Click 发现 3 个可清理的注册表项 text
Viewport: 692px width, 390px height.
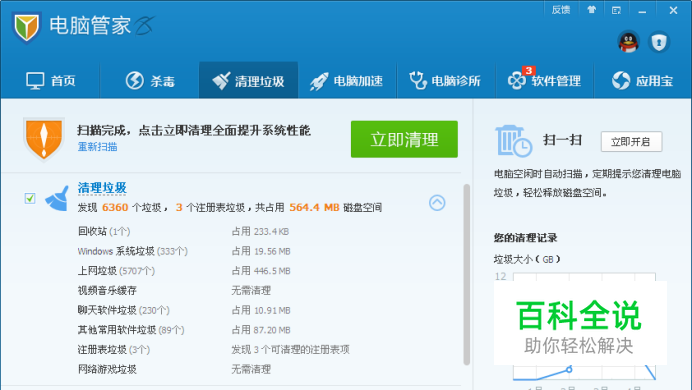(290, 349)
